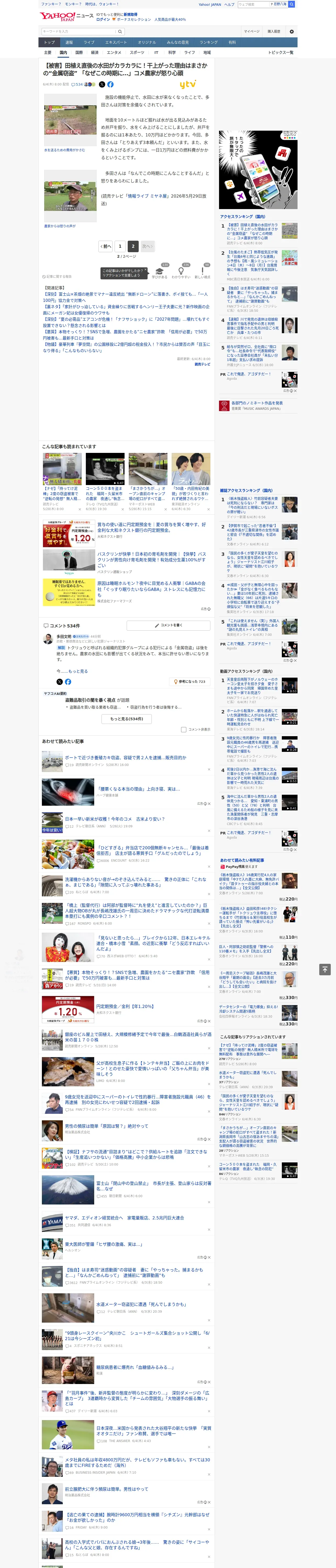Select the オリジナル tab

[147, 43]
